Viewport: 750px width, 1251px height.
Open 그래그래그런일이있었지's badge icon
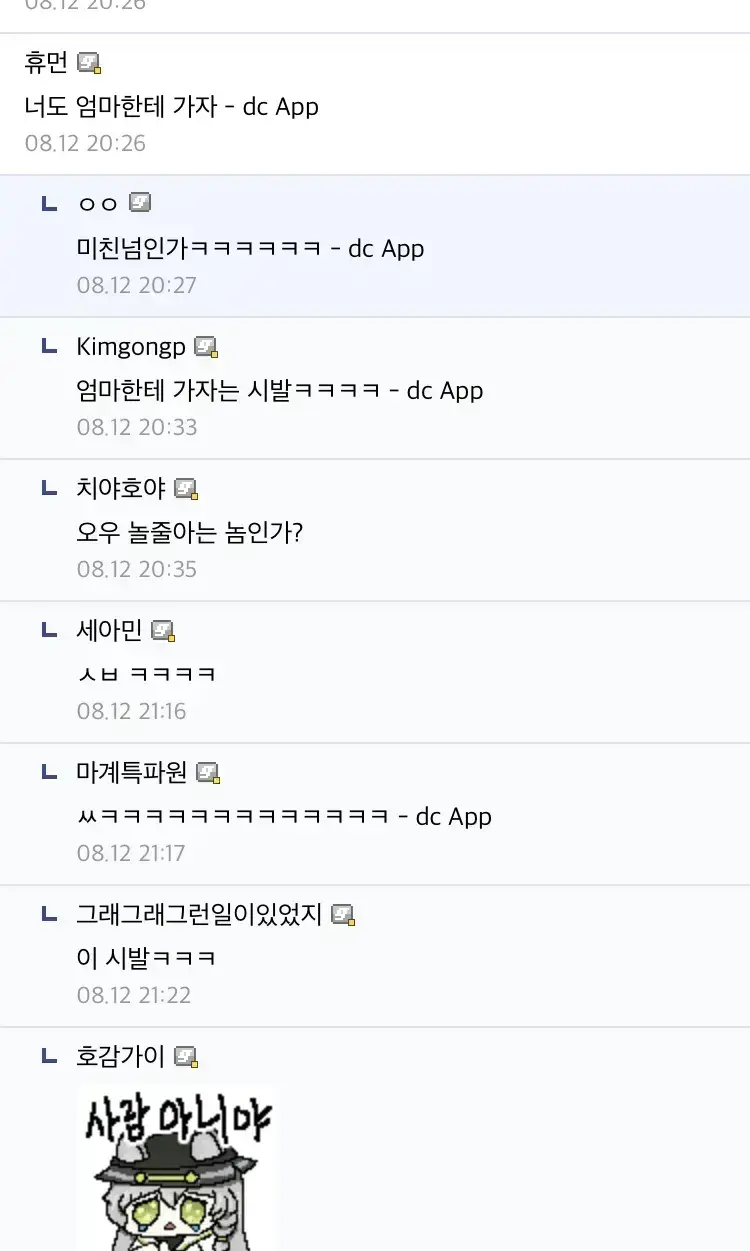point(343,913)
